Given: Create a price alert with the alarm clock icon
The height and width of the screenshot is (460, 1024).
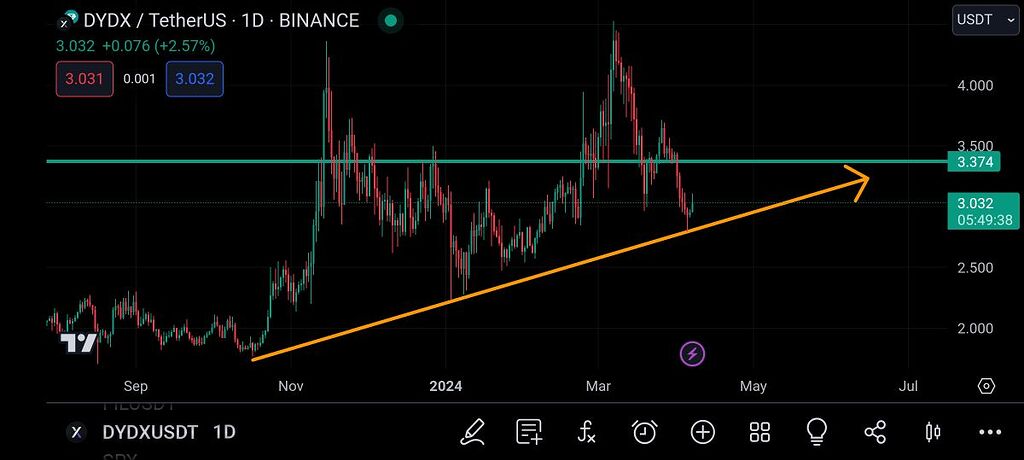Looking at the screenshot, I should 645,432.
